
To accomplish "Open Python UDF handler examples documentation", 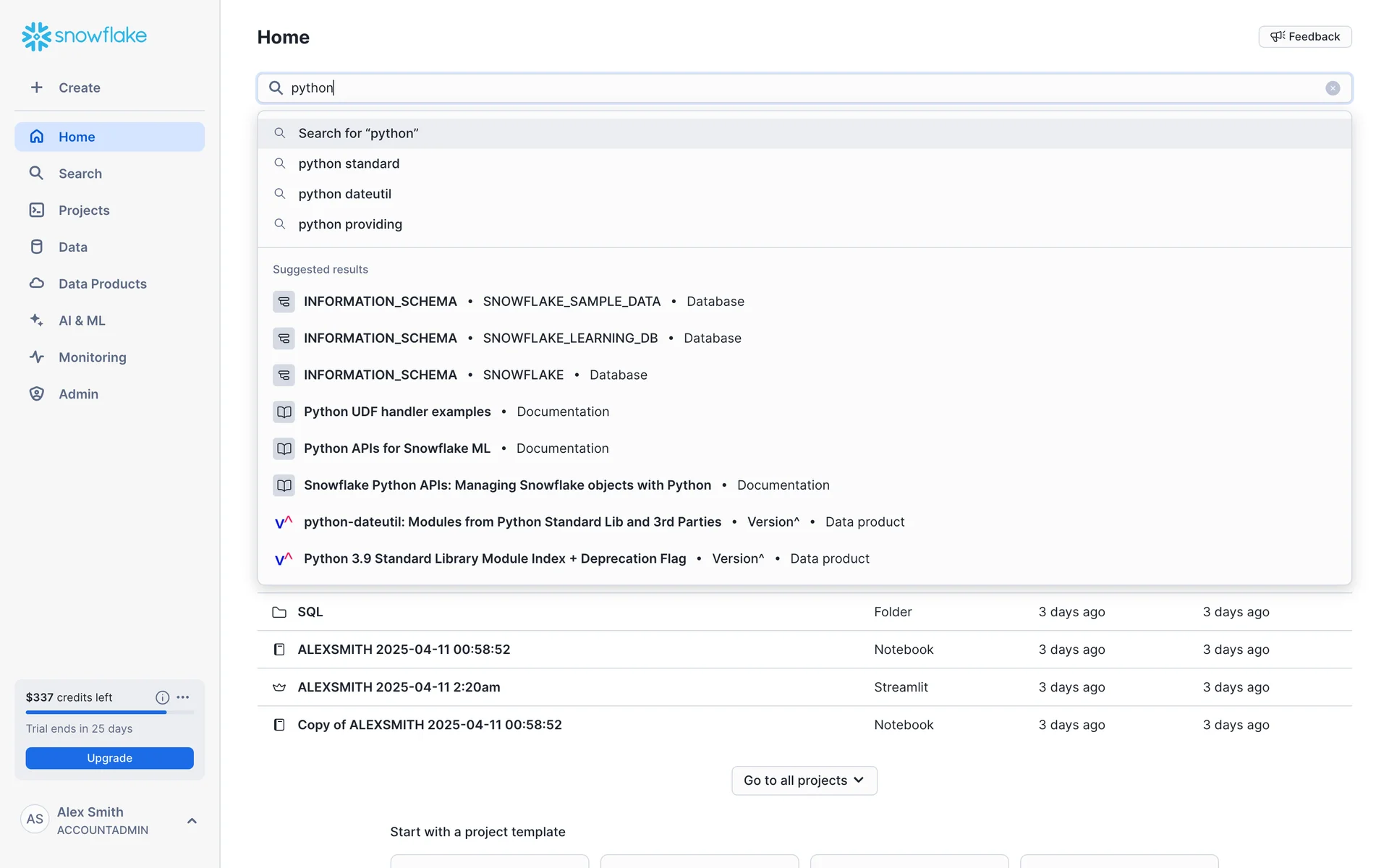I will coord(397,412).
